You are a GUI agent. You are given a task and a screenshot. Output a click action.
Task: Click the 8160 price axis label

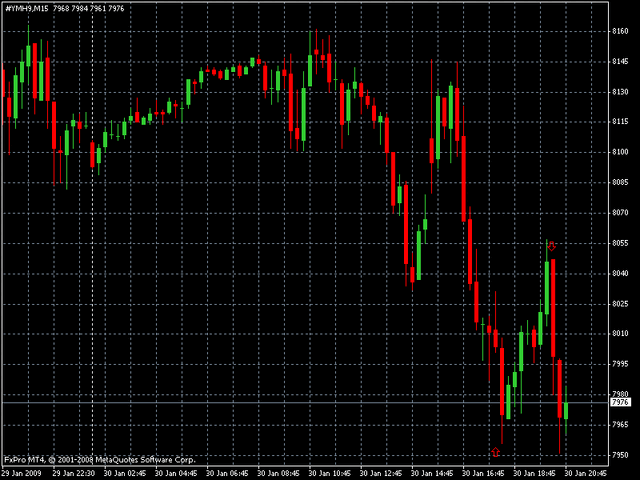[x=620, y=31]
